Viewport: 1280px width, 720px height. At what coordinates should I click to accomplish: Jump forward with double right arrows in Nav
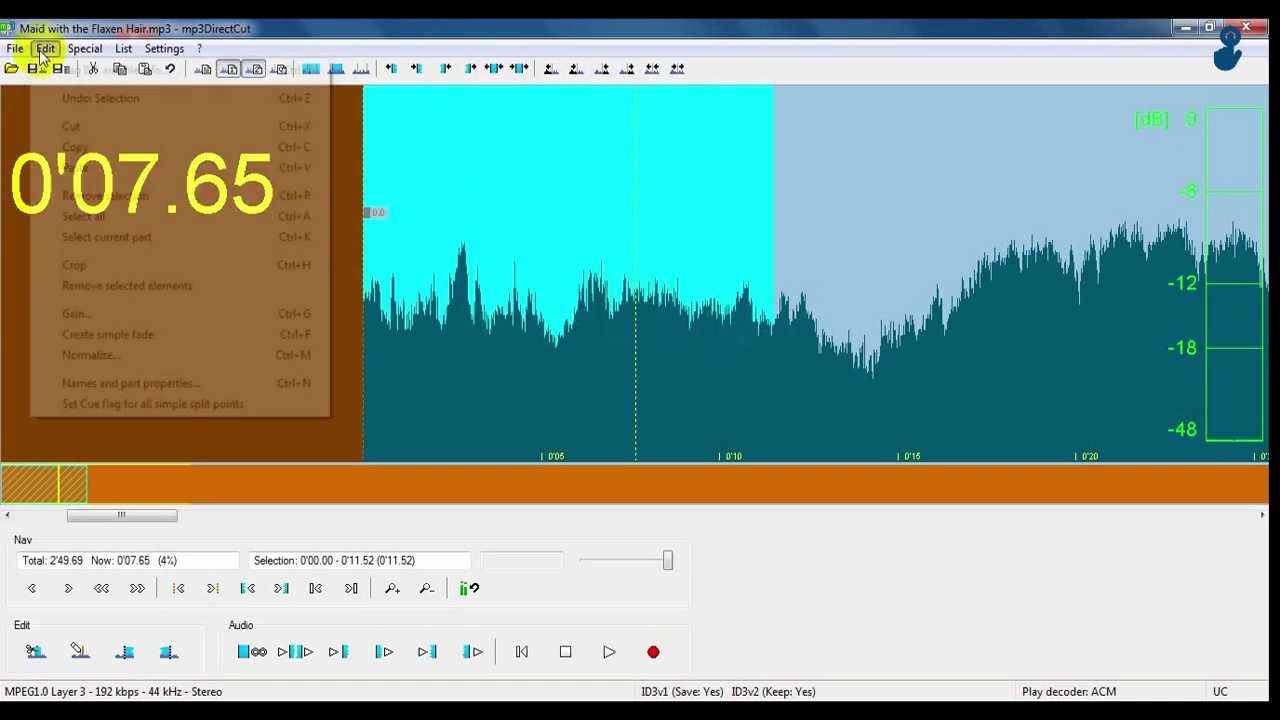(x=137, y=589)
